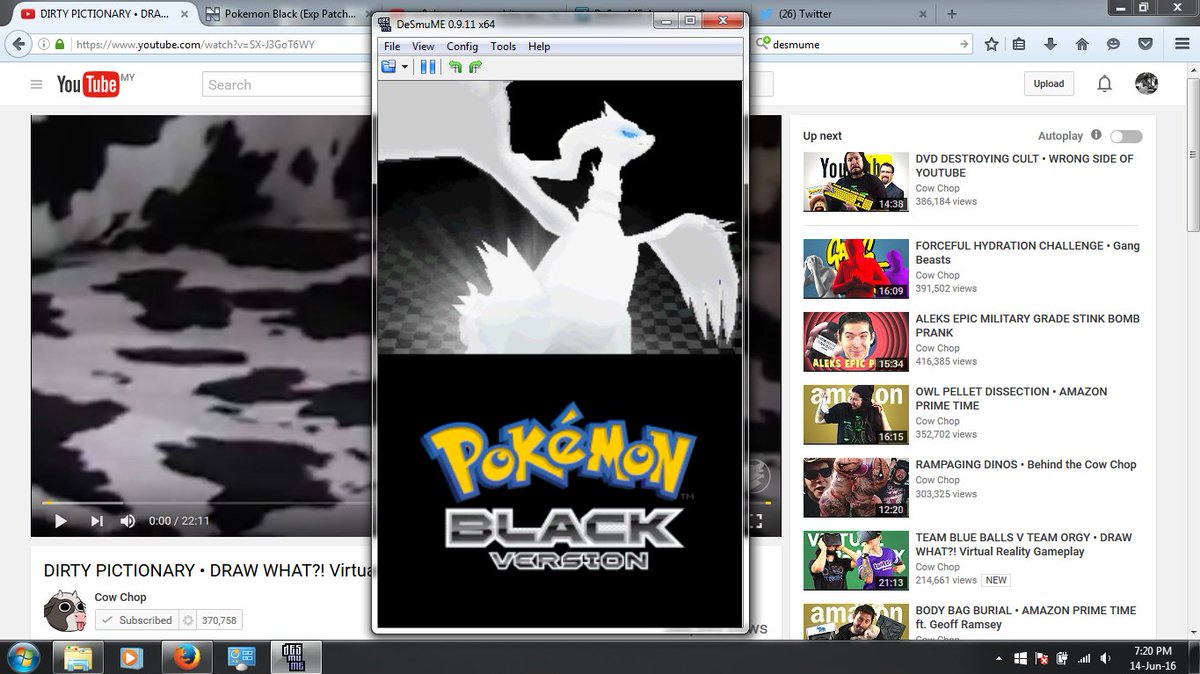The height and width of the screenshot is (674, 1200).
Task: Click the YouTube logo
Action: pos(88,85)
